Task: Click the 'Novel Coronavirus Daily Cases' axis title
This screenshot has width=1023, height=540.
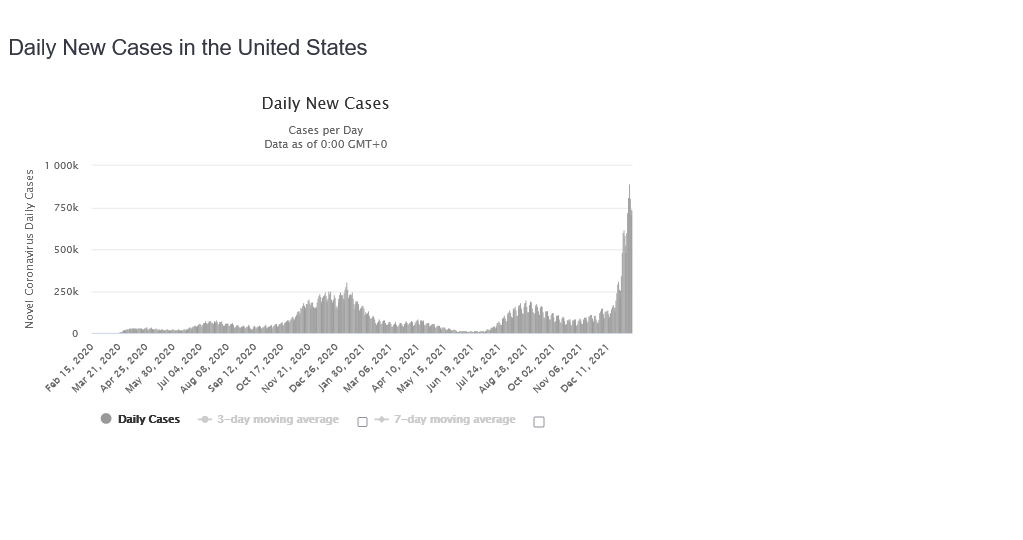Action: pyautogui.click(x=30, y=249)
